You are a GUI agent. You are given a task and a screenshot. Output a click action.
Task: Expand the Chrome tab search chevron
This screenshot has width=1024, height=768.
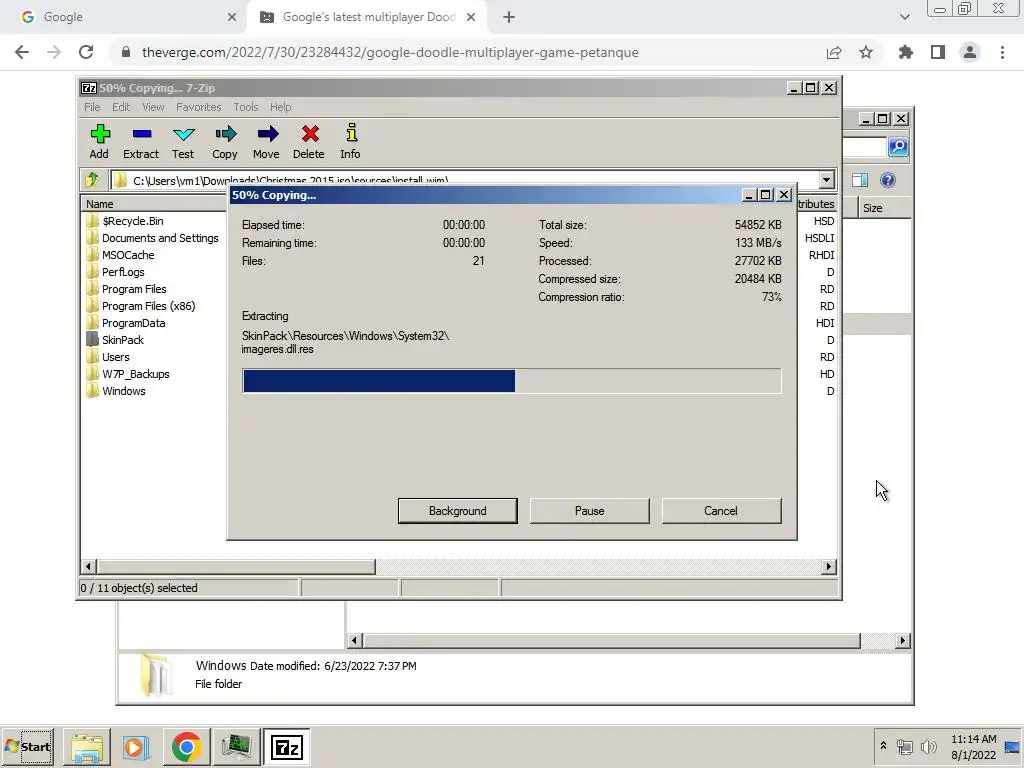coord(904,17)
